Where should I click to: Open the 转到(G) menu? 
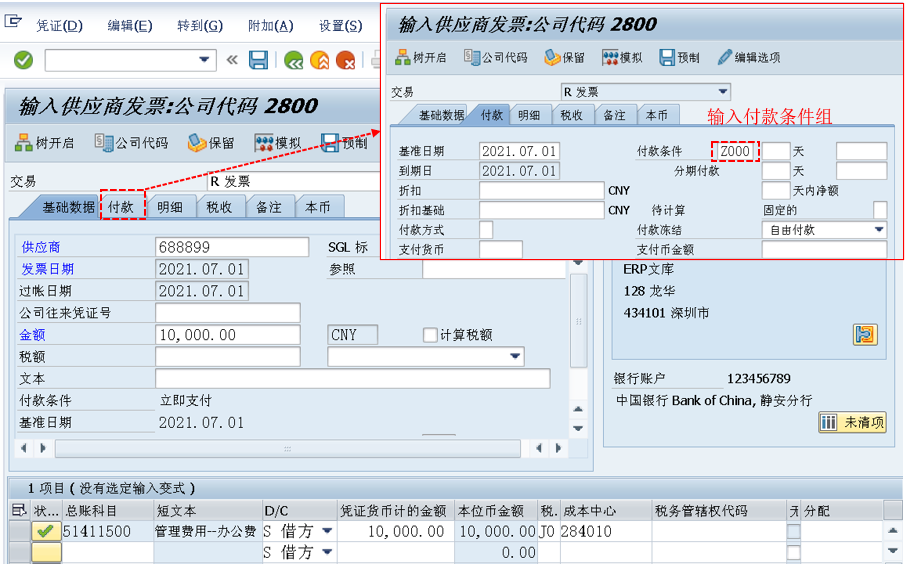tap(200, 26)
